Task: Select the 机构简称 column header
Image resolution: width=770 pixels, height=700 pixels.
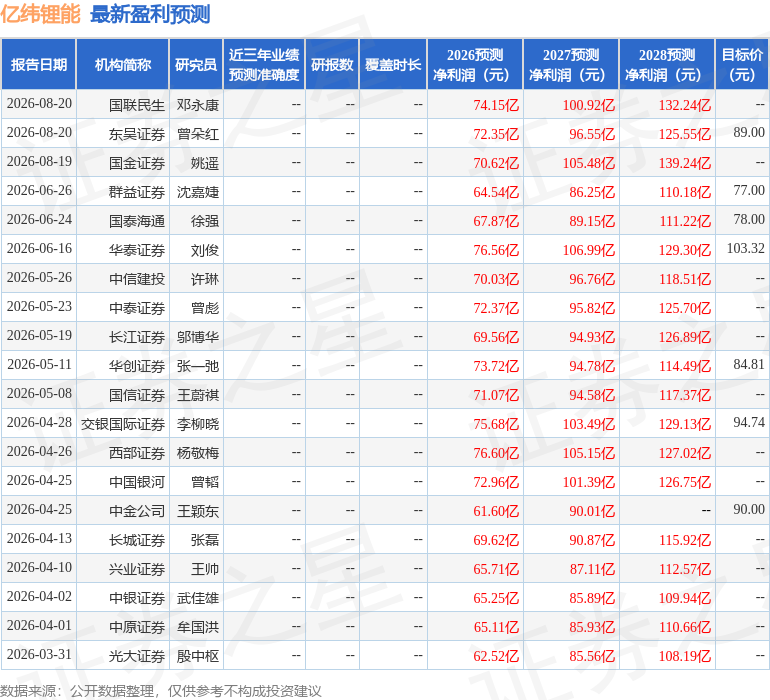Action: [x=122, y=64]
